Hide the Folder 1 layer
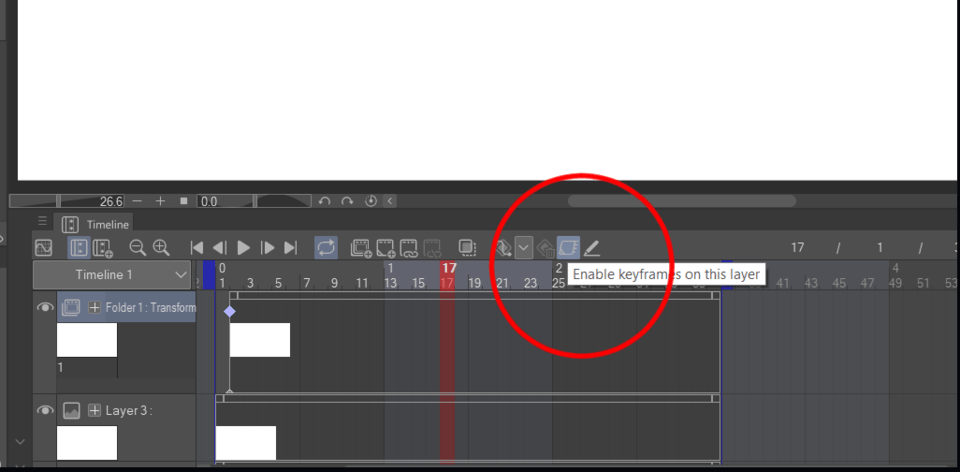Viewport: 960px width, 472px height. [44, 307]
